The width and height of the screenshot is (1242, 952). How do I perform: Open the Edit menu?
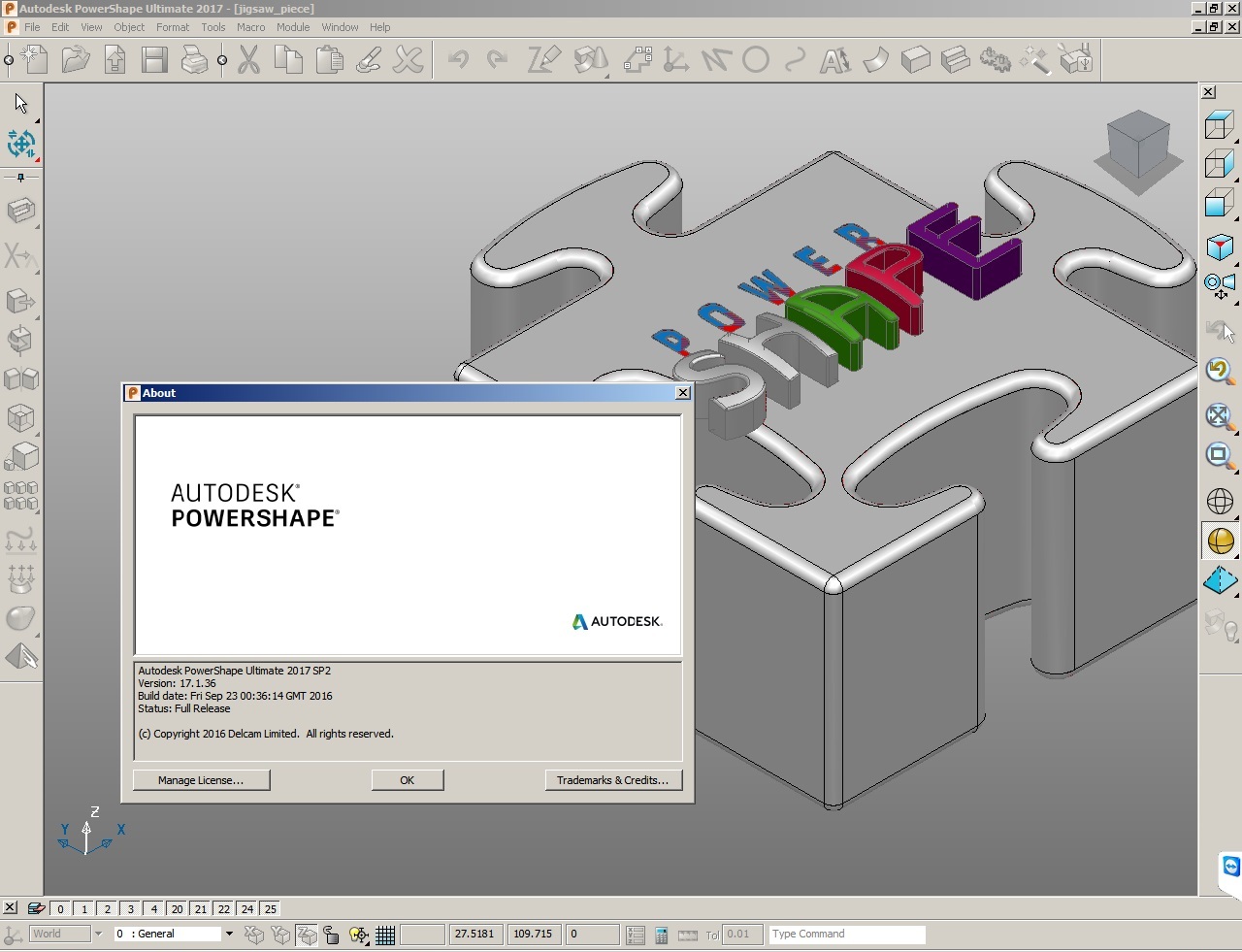60,27
